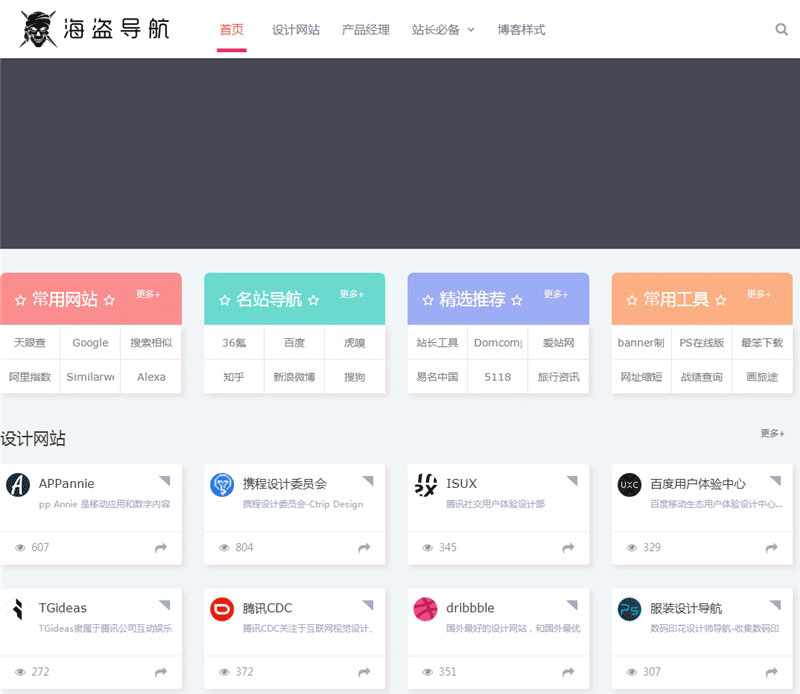Click the 名站导航 category header
Viewport: 800px width, 694px height.
[294, 299]
